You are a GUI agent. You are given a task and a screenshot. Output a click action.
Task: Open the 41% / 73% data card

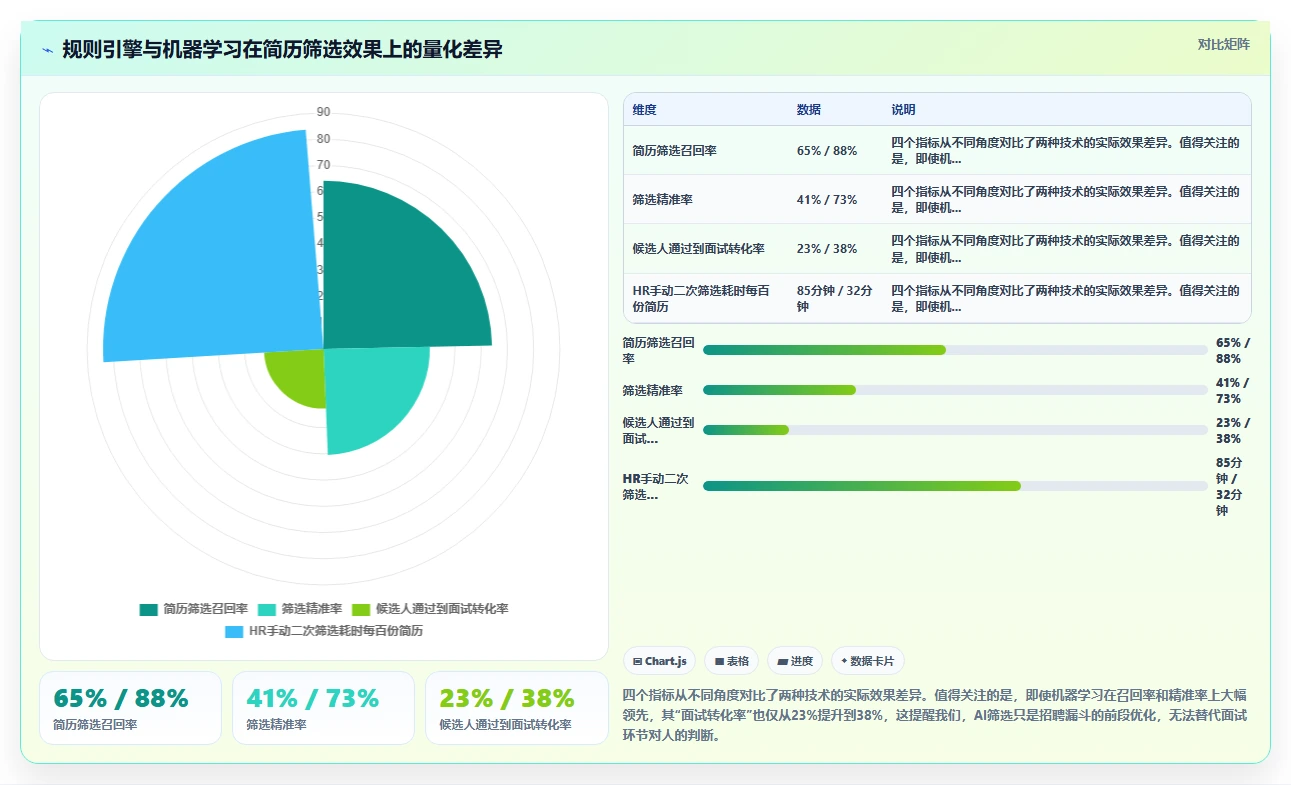point(323,708)
